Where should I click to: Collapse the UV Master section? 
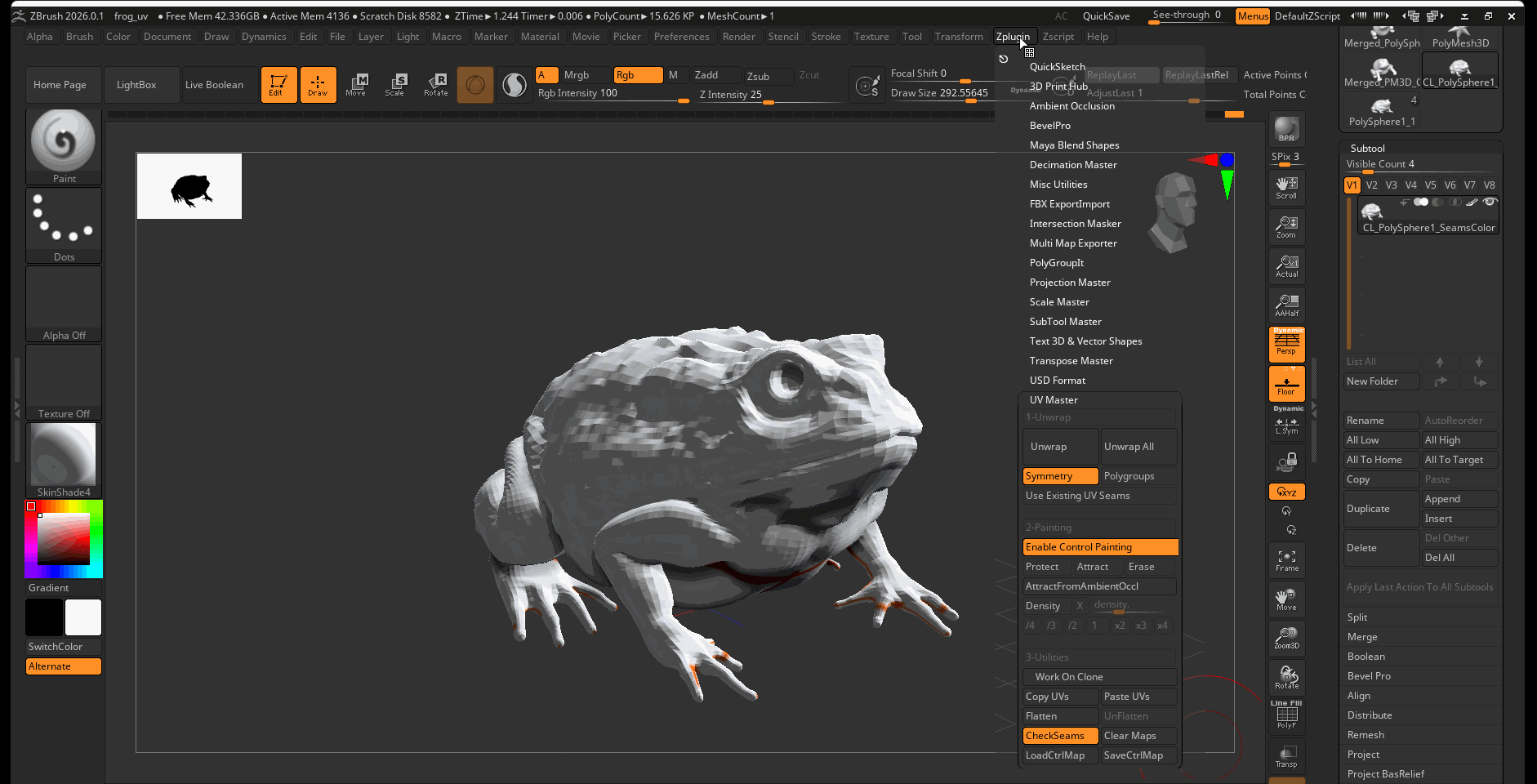coord(1054,400)
